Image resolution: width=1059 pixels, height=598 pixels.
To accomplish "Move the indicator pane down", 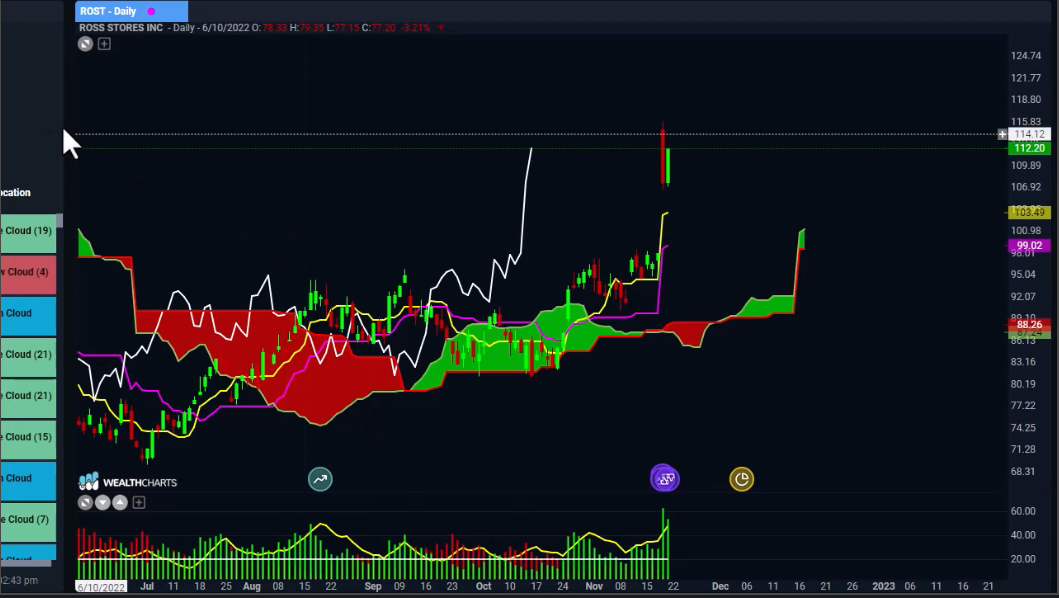I will click(103, 503).
